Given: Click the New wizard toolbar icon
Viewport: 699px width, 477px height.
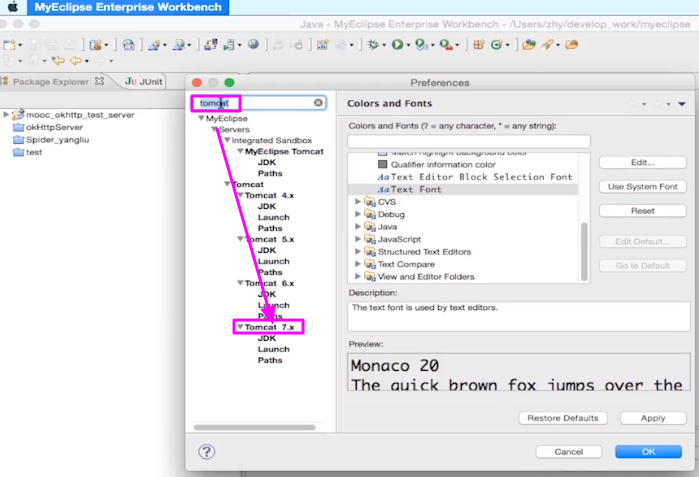Looking at the screenshot, I should [x=9, y=45].
